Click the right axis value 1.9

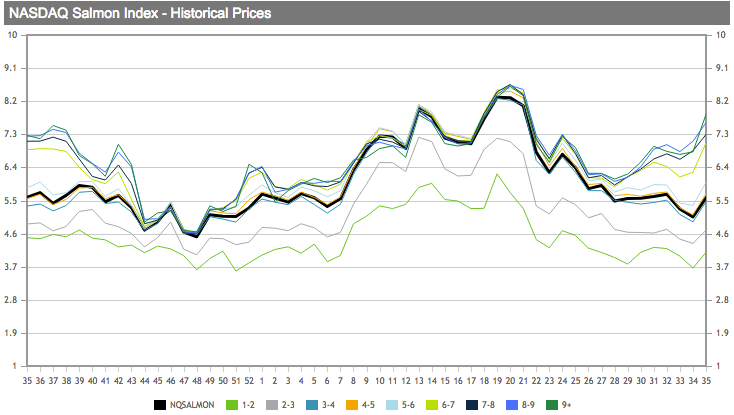click(x=722, y=333)
